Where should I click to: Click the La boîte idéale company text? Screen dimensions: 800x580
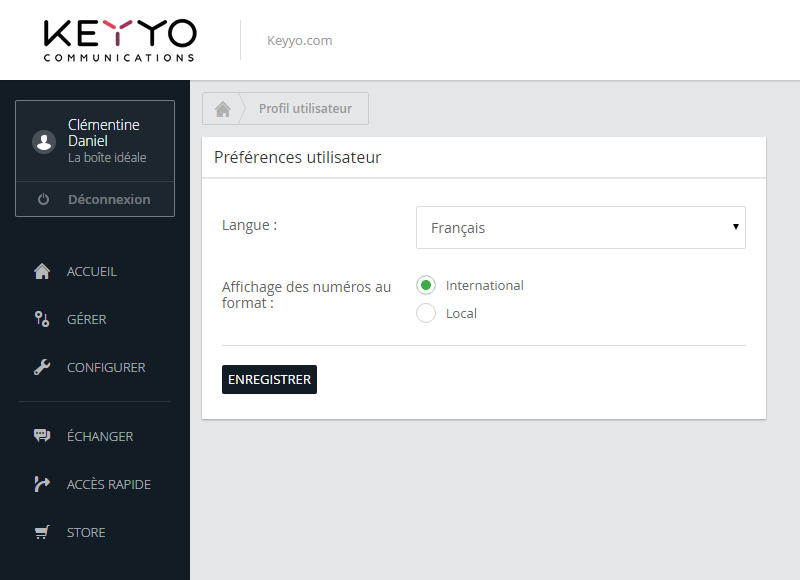tap(107, 158)
